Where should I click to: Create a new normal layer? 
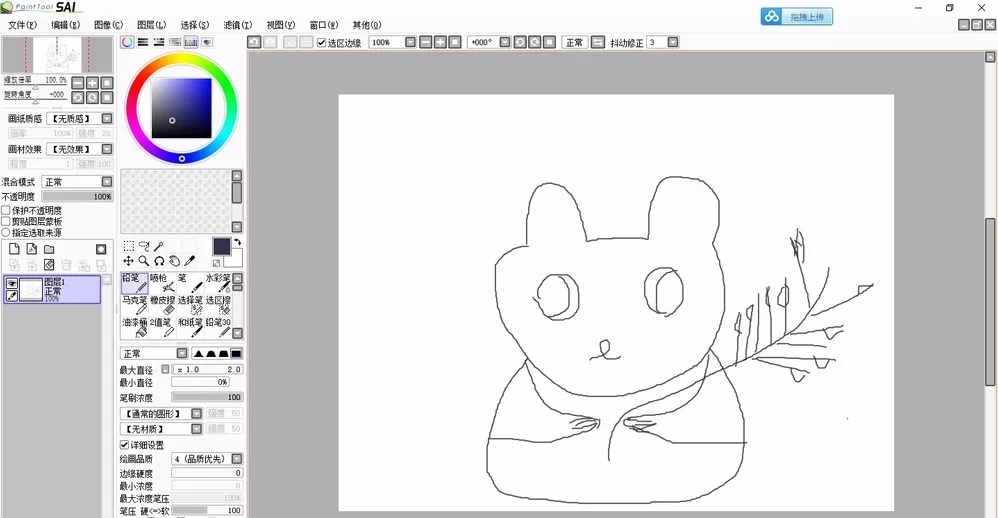pyautogui.click(x=14, y=249)
